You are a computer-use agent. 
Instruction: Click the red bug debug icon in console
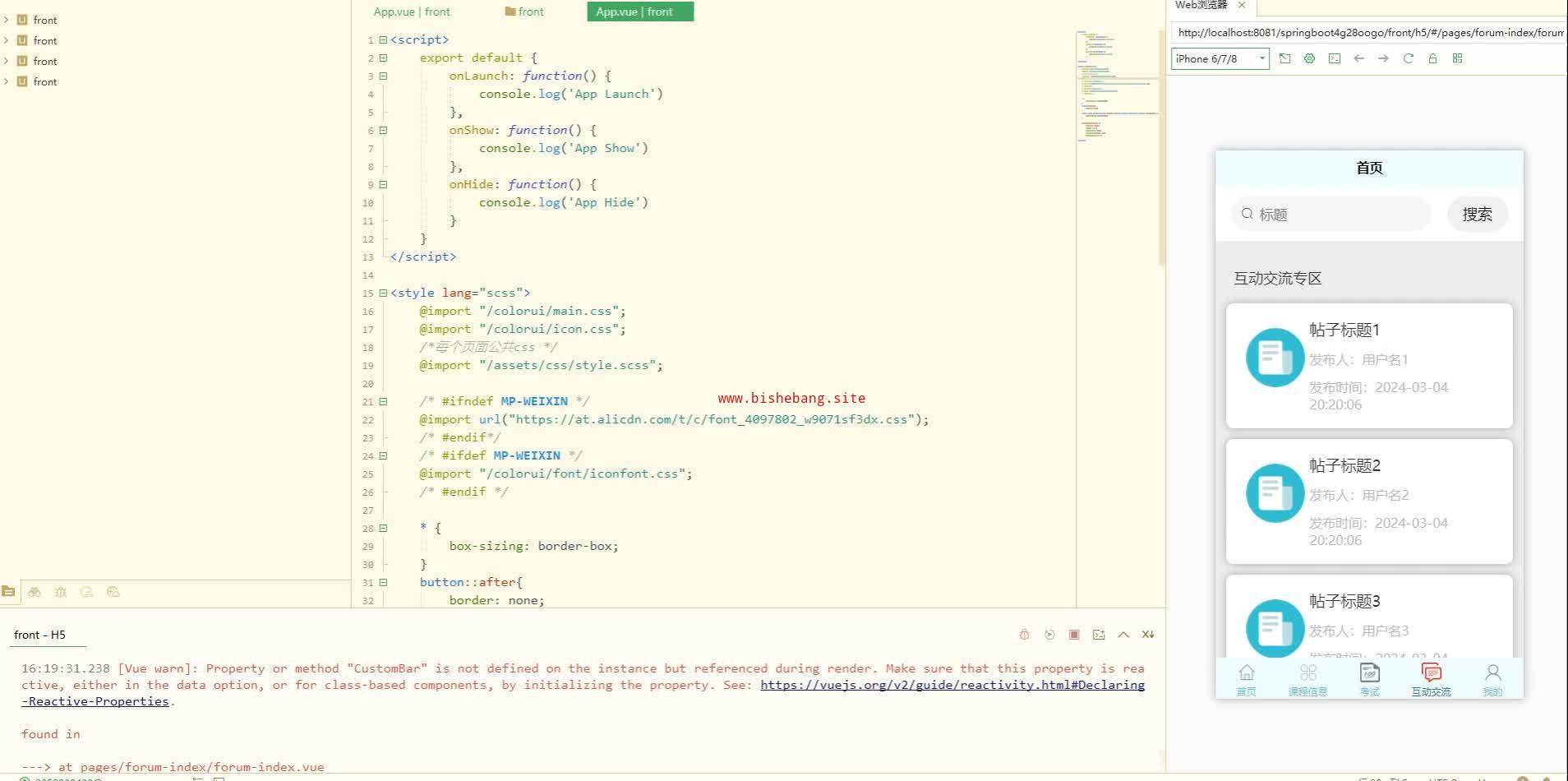coord(1024,635)
